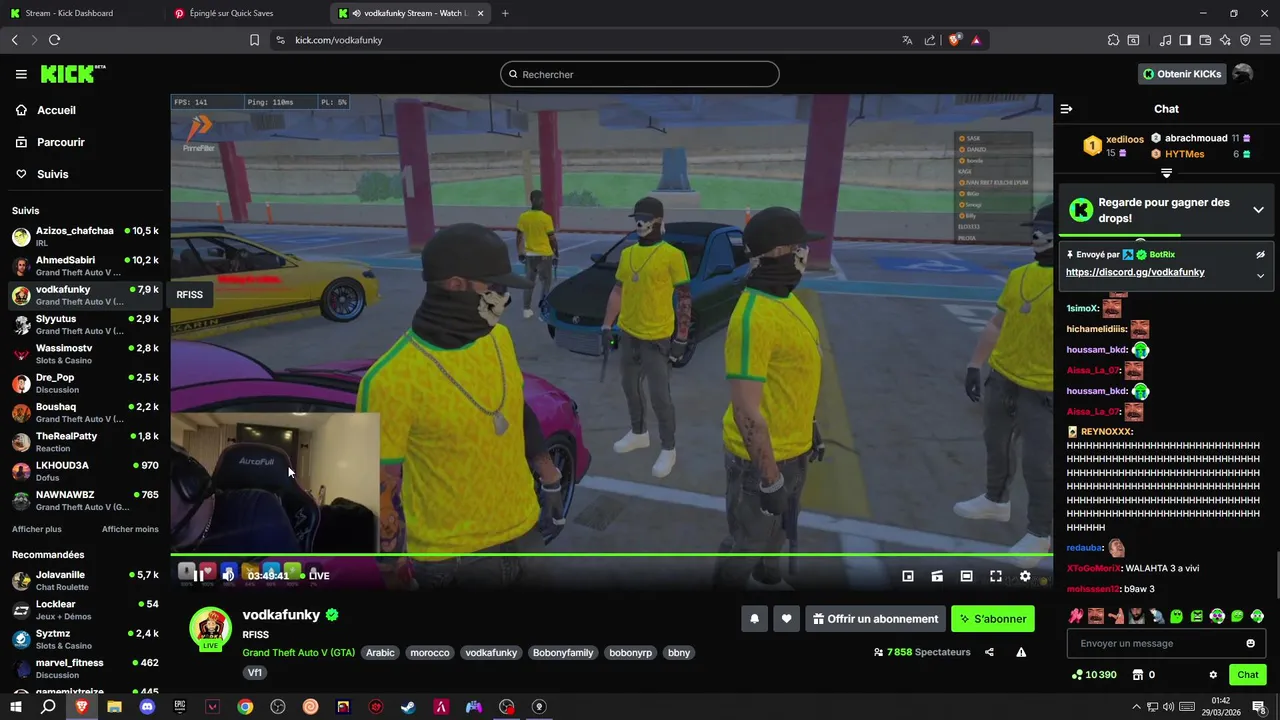Reload the page
Viewport: 1280px width, 720px height.
click(54, 40)
